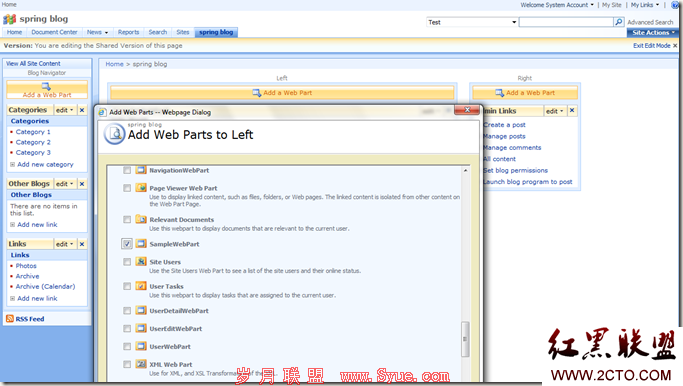Check the UserDetailWebPart checkbox
This screenshot has height=386, width=683.
tap(127, 311)
